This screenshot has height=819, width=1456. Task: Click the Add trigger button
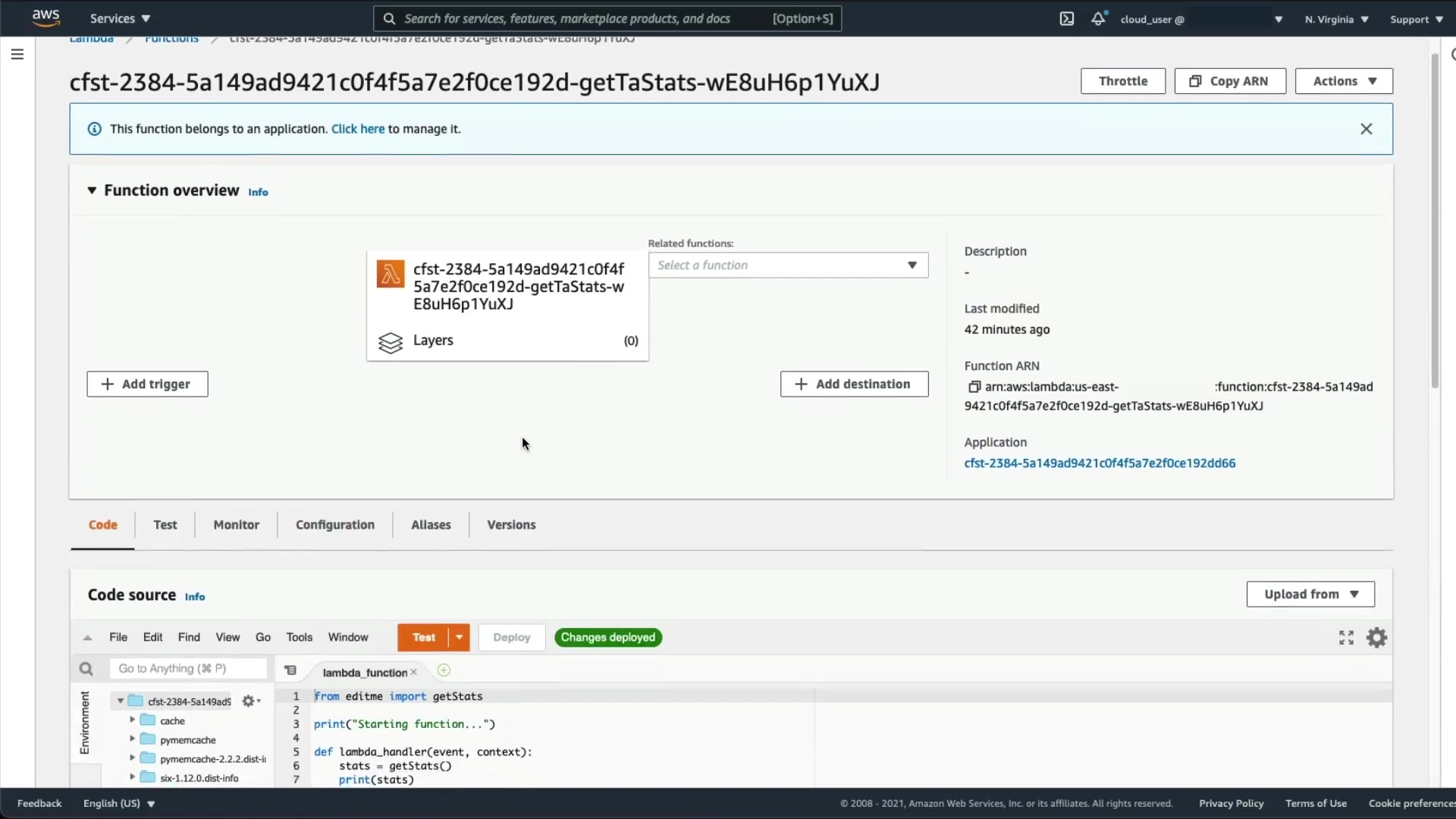(147, 384)
